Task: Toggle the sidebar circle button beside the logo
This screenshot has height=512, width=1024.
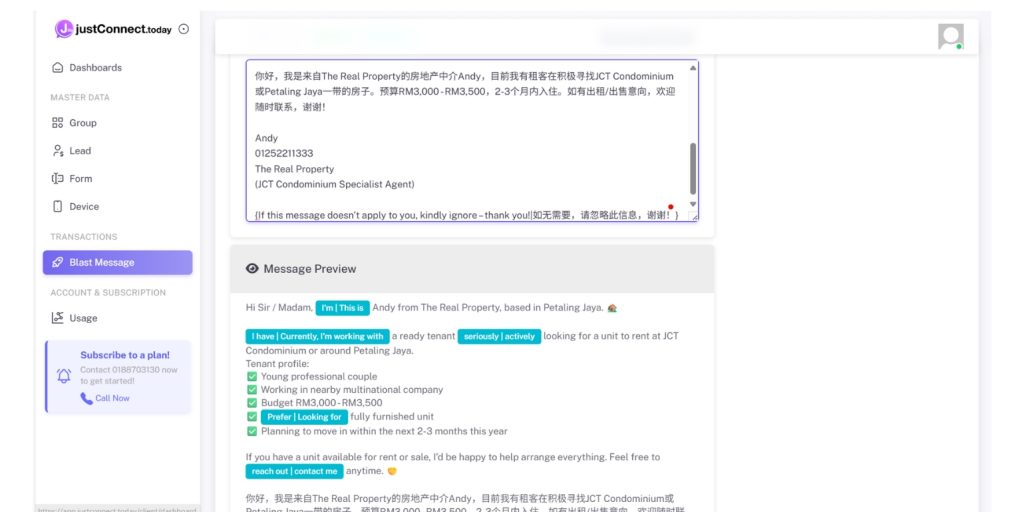Action: pyautogui.click(x=184, y=29)
